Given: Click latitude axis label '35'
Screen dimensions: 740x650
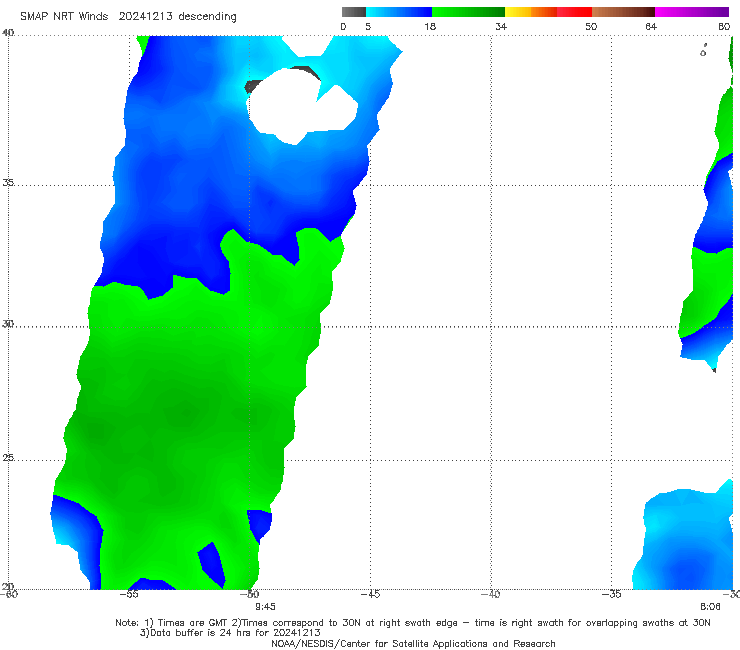Looking at the screenshot, I should point(8,182).
